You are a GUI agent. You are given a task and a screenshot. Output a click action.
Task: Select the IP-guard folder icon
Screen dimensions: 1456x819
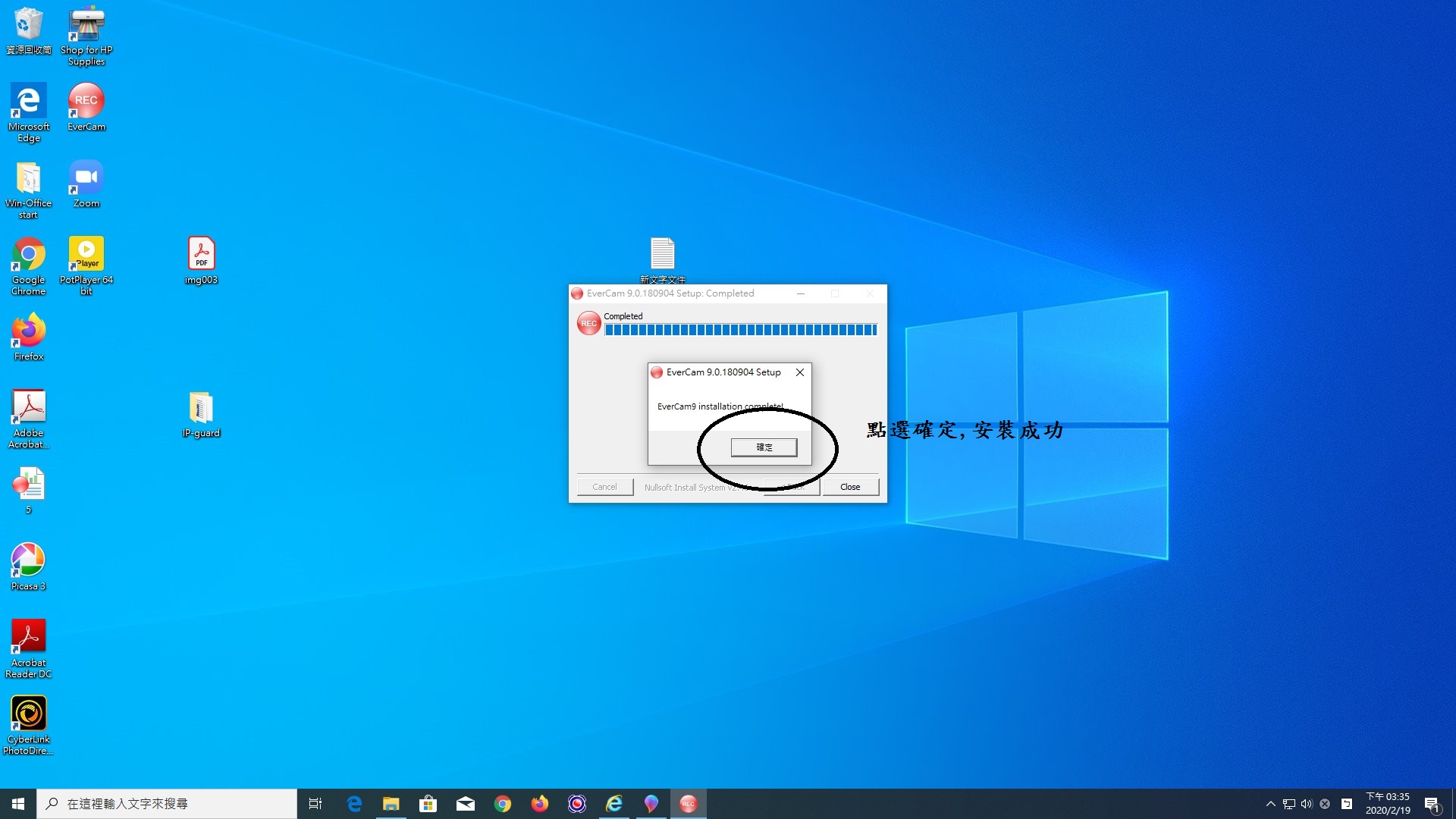coord(201,414)
